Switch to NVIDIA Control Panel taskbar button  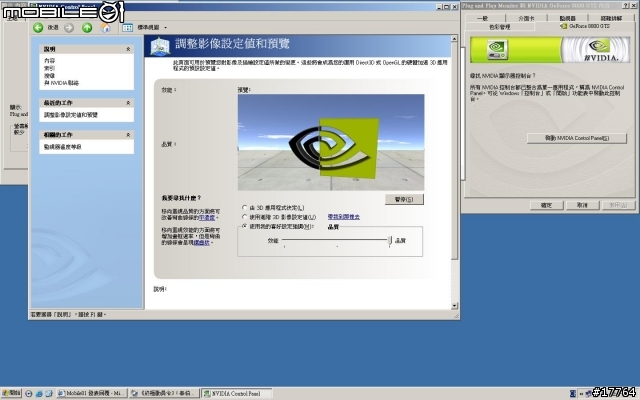(237, 393)
